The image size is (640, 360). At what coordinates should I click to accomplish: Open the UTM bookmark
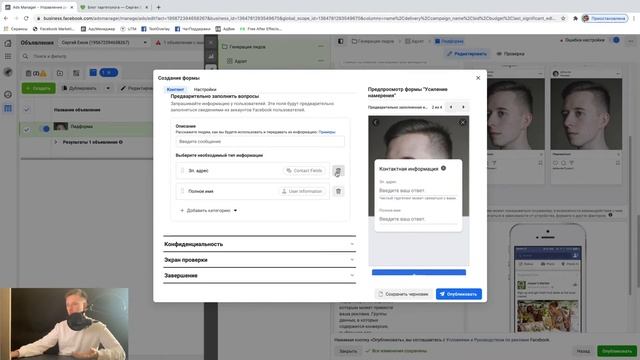coord(128,29)
